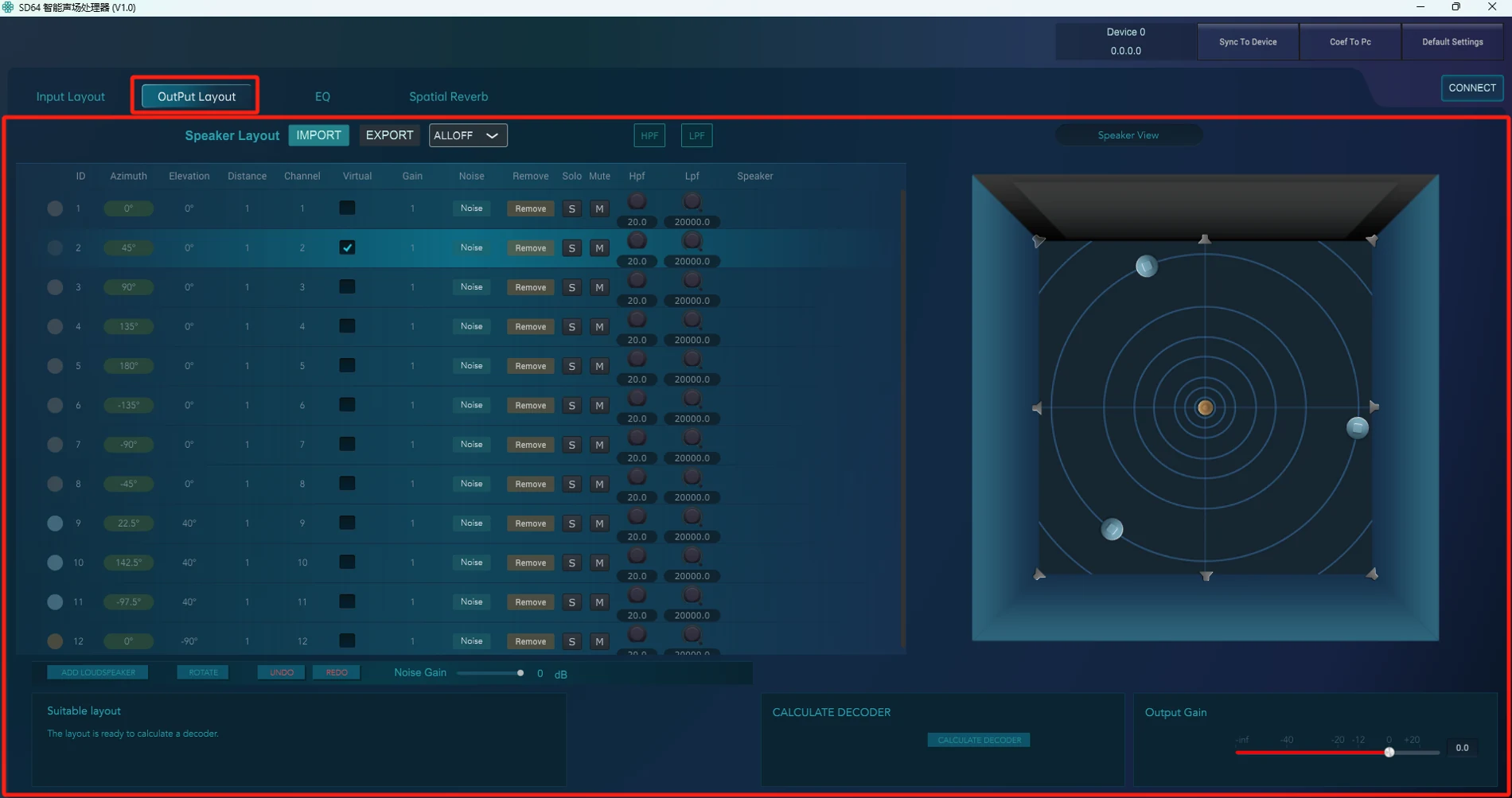Select the round indicator for speaker 9
Viewport: 1512px width, 798px height.
click(x=55, y=524)
